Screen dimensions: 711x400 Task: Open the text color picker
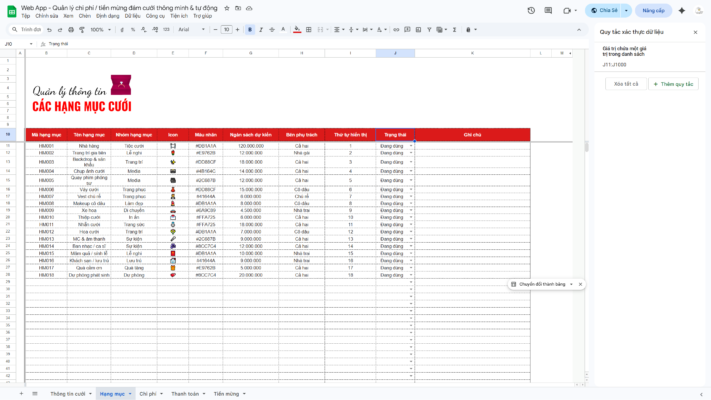(x=283, y=29)
